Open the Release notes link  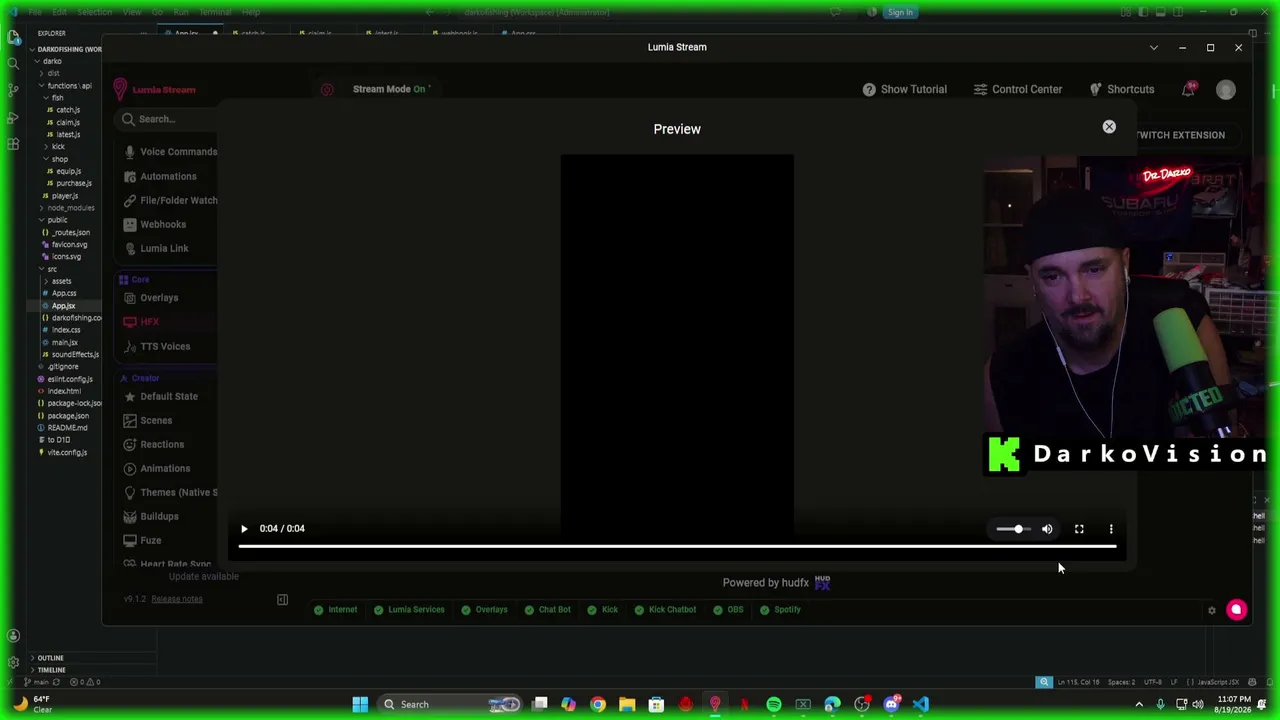coord(177,599)
